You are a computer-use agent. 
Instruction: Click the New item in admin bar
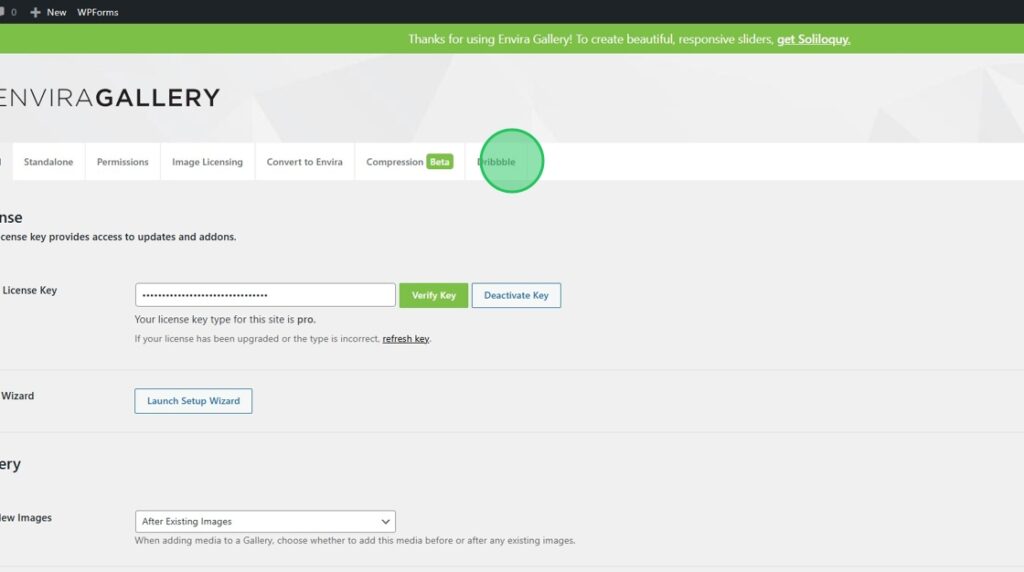click(56, 12)
